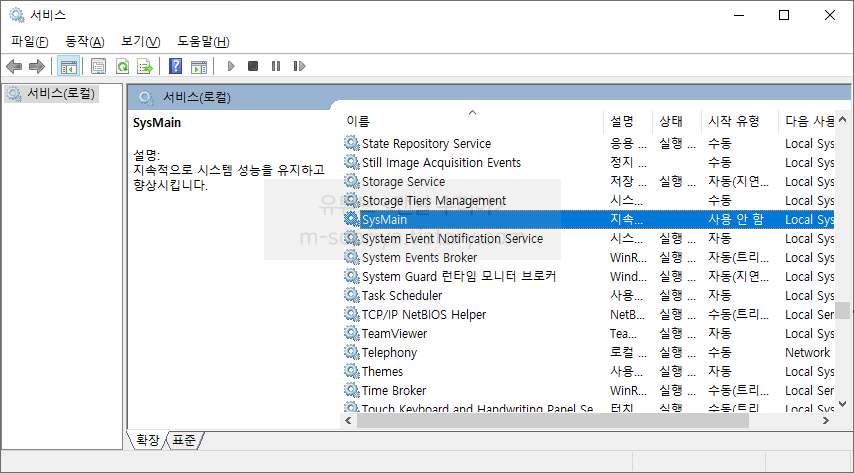The height and width of the screenshot is (473, 854).
Task: Select the Time Broker service name
Action: (394, 391)
